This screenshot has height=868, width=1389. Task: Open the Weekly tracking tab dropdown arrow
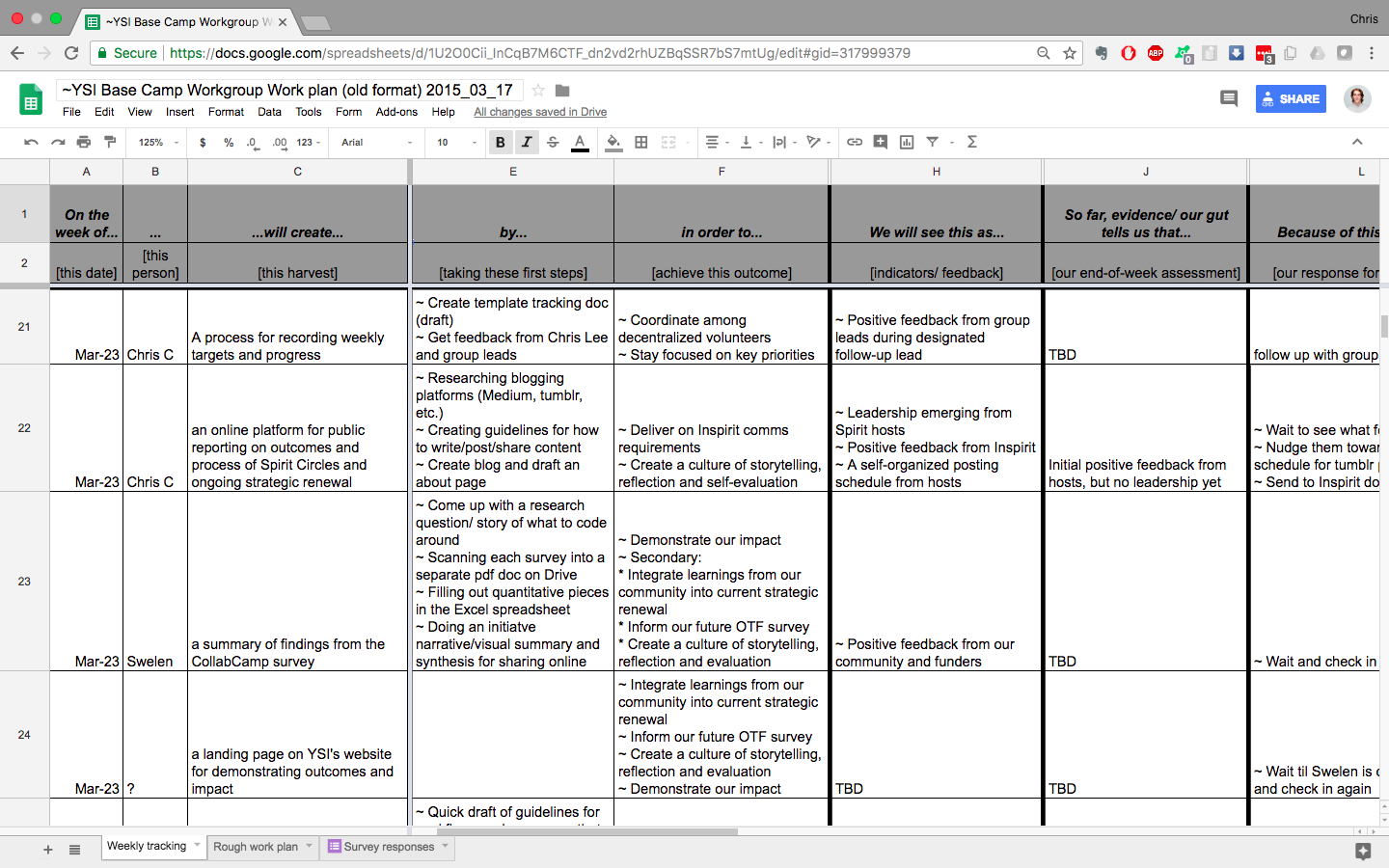point(197,845)
